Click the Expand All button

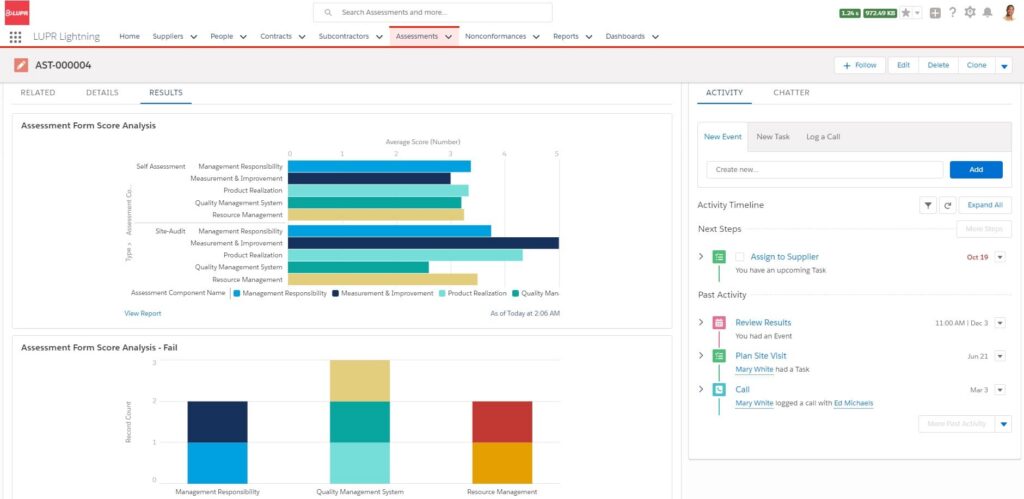984,205
